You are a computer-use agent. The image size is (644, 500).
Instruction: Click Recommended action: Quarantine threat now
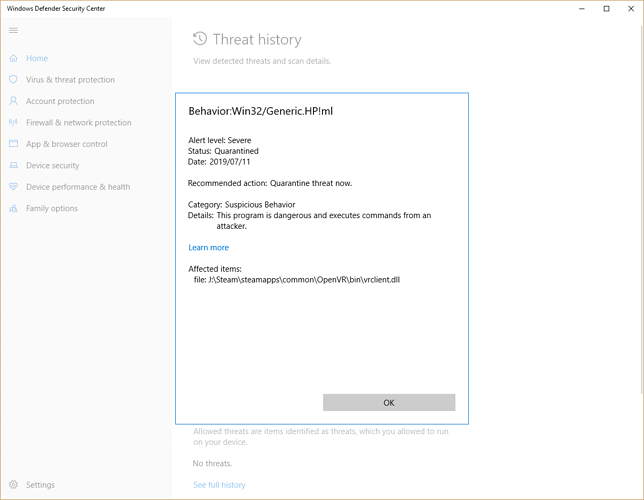[x=270, y=183]
